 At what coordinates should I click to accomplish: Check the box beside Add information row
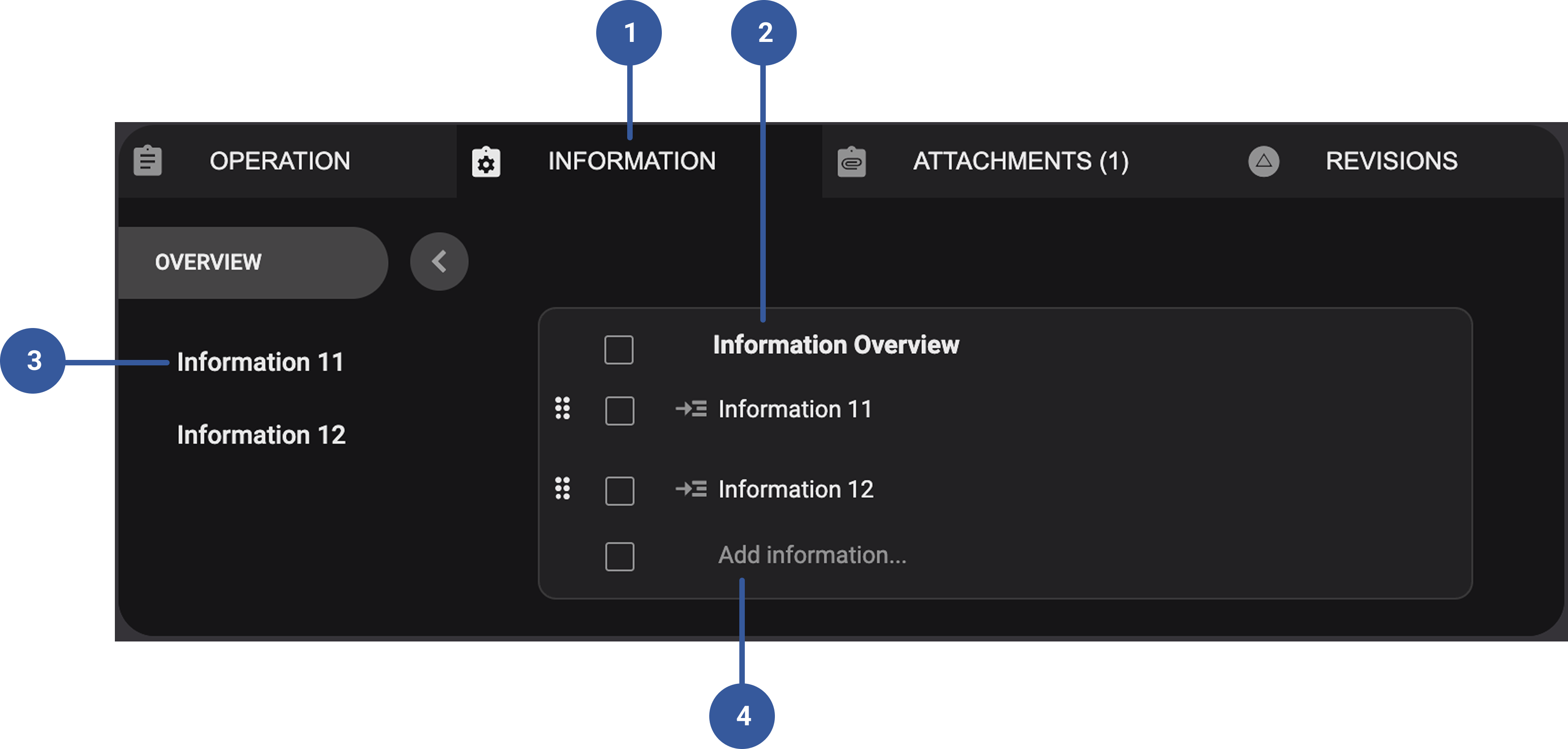(619, 555)
